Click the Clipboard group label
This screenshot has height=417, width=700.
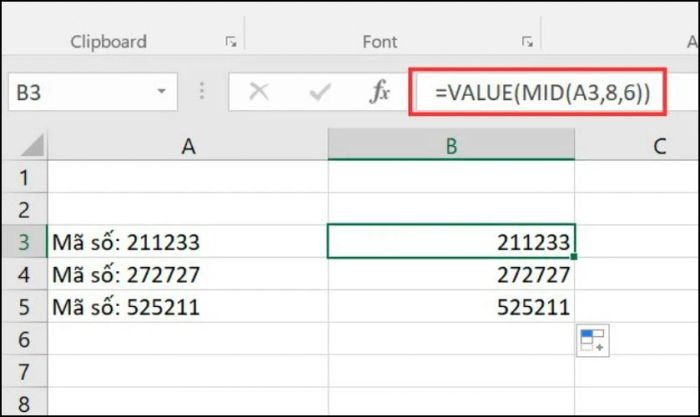coord(108,42)
